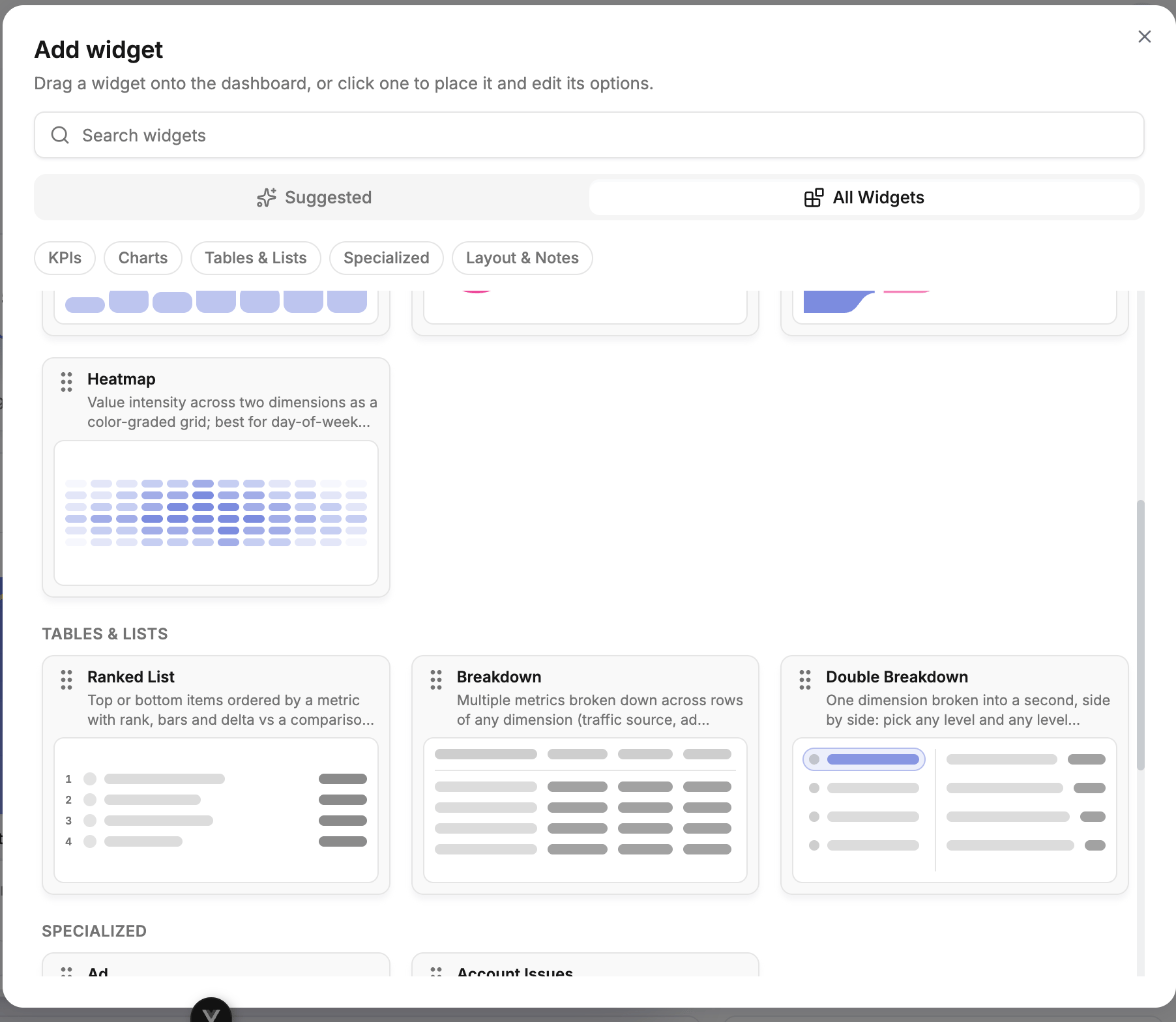The image size is (1176, 1022).
Task: Click the widgets grid icon beside All Widgets
Action: tap(814, 197)
